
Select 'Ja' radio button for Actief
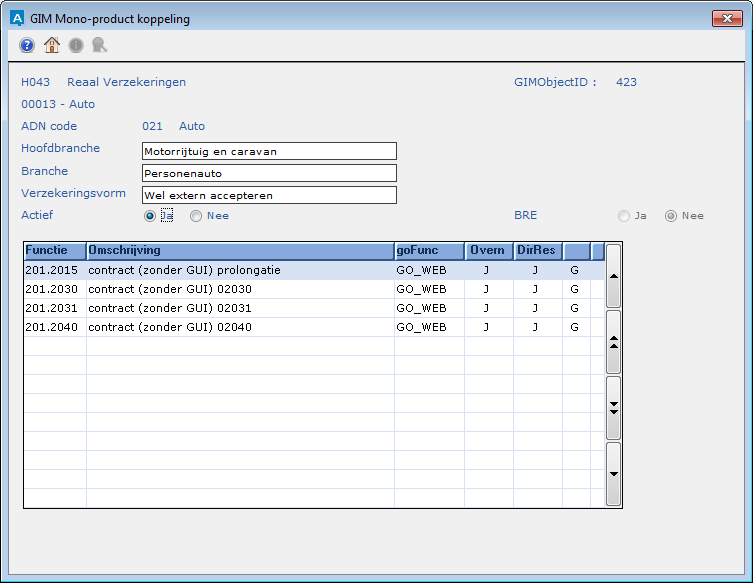150,215
